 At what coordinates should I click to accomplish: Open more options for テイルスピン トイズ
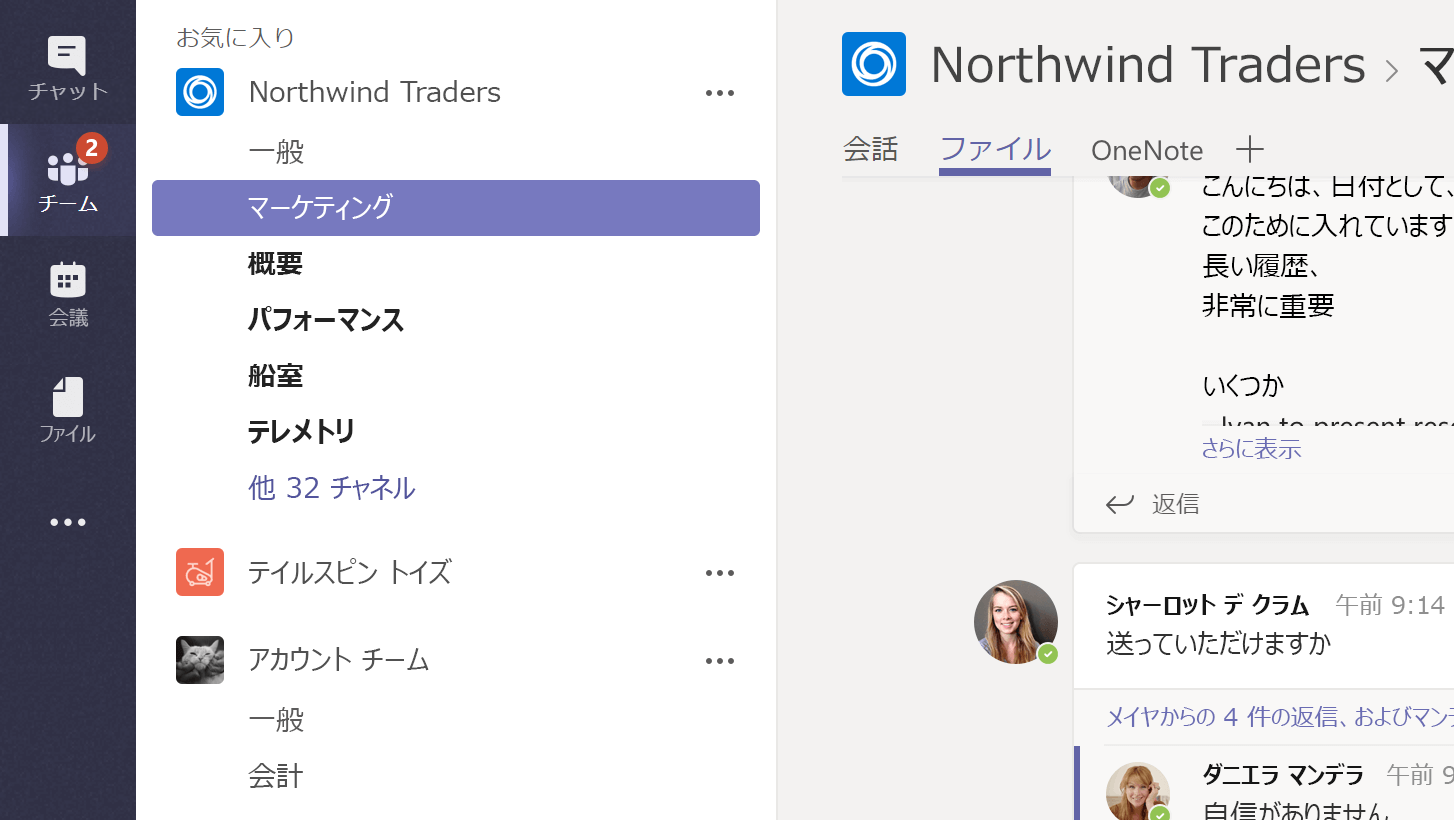coord(720,573)
